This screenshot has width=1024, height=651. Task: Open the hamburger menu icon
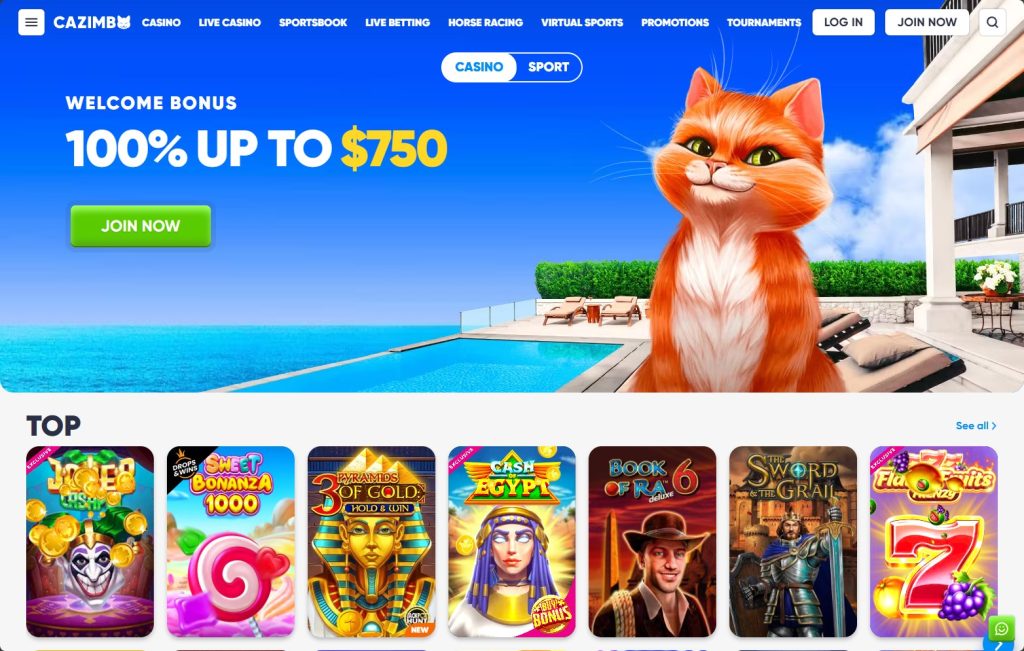point(31,22)
